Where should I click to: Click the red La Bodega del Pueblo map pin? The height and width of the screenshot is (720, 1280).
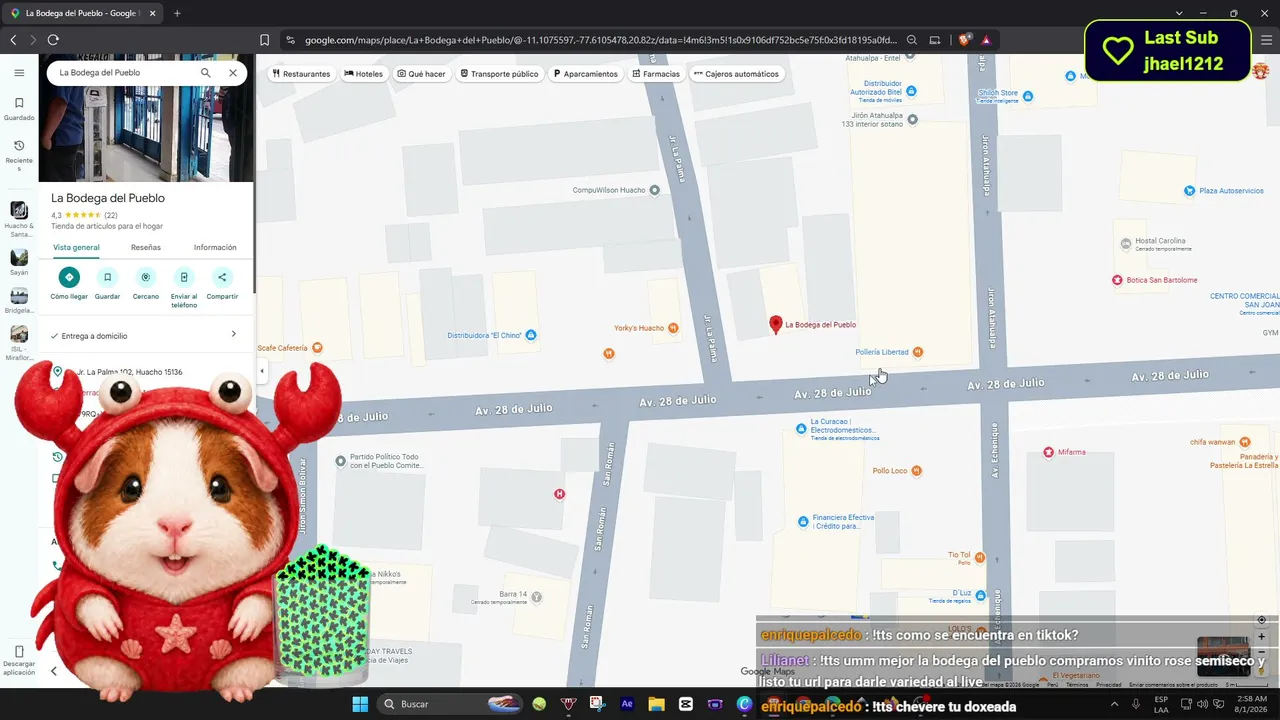click(x=775, y=324)
